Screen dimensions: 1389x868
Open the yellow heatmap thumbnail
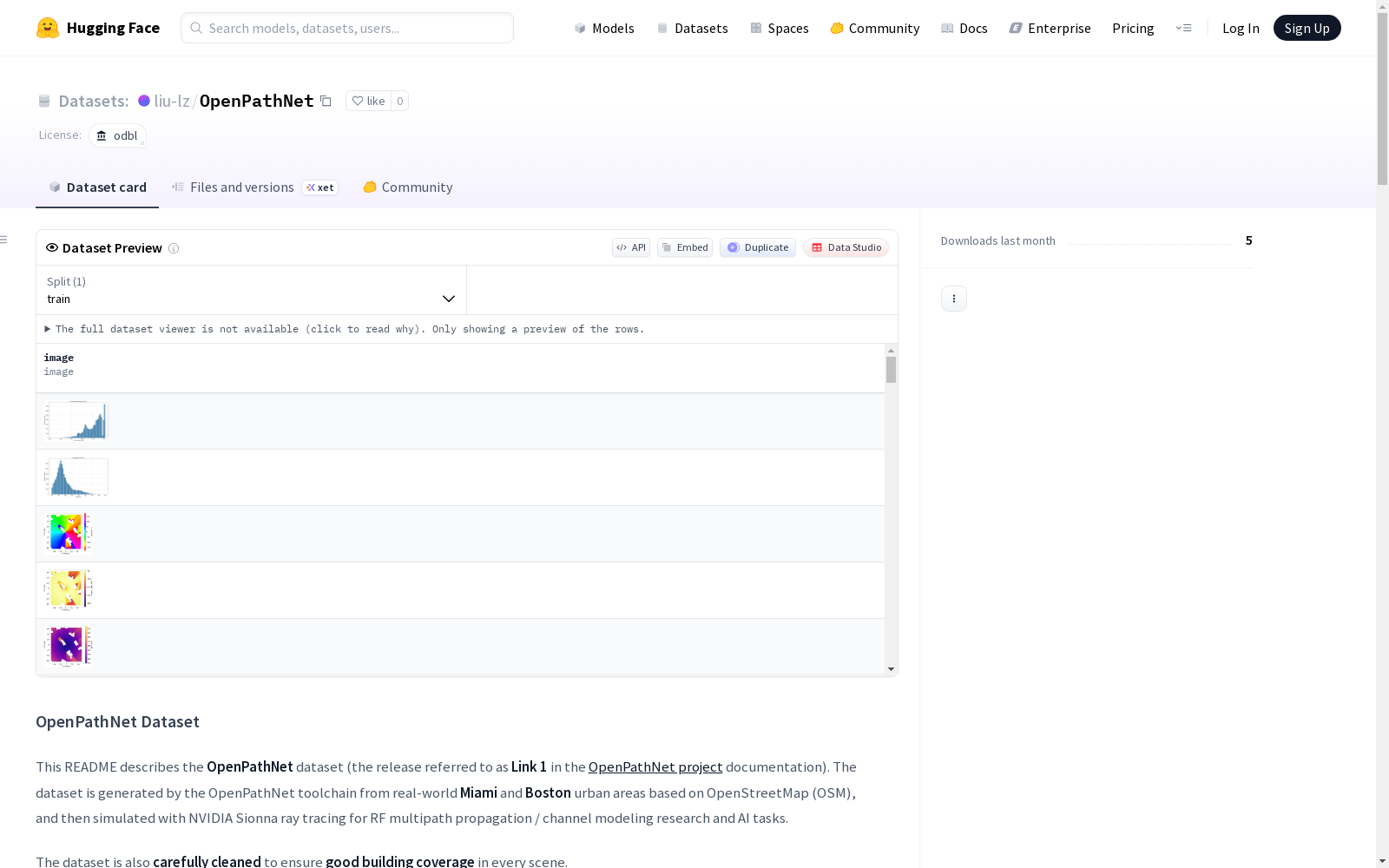(68, 590)
